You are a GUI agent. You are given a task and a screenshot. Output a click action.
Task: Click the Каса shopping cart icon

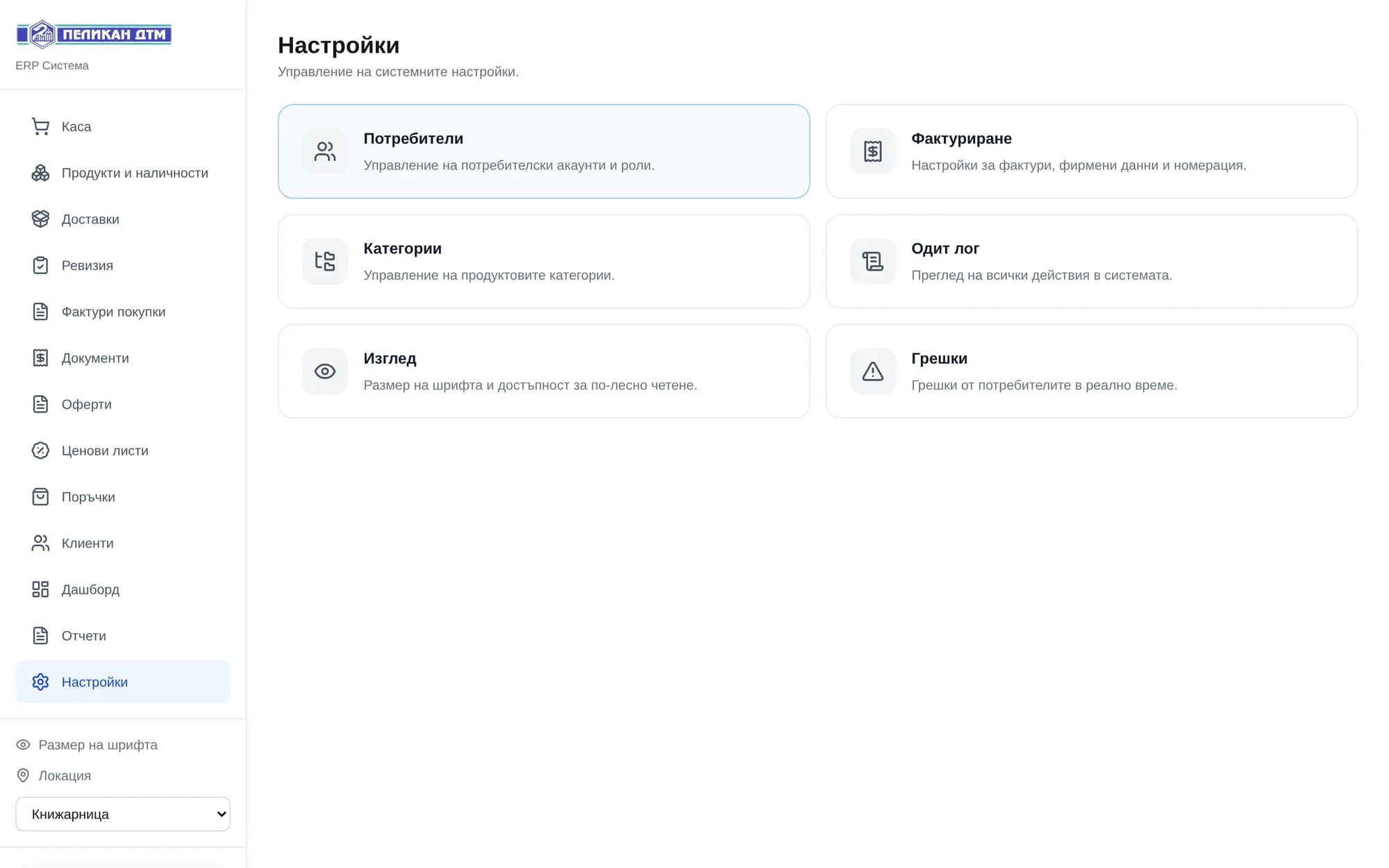(x=40, y=126)
